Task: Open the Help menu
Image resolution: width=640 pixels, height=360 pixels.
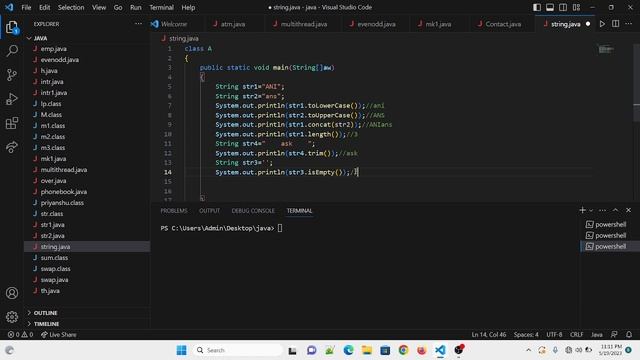Action: click(x=188, y=7)
